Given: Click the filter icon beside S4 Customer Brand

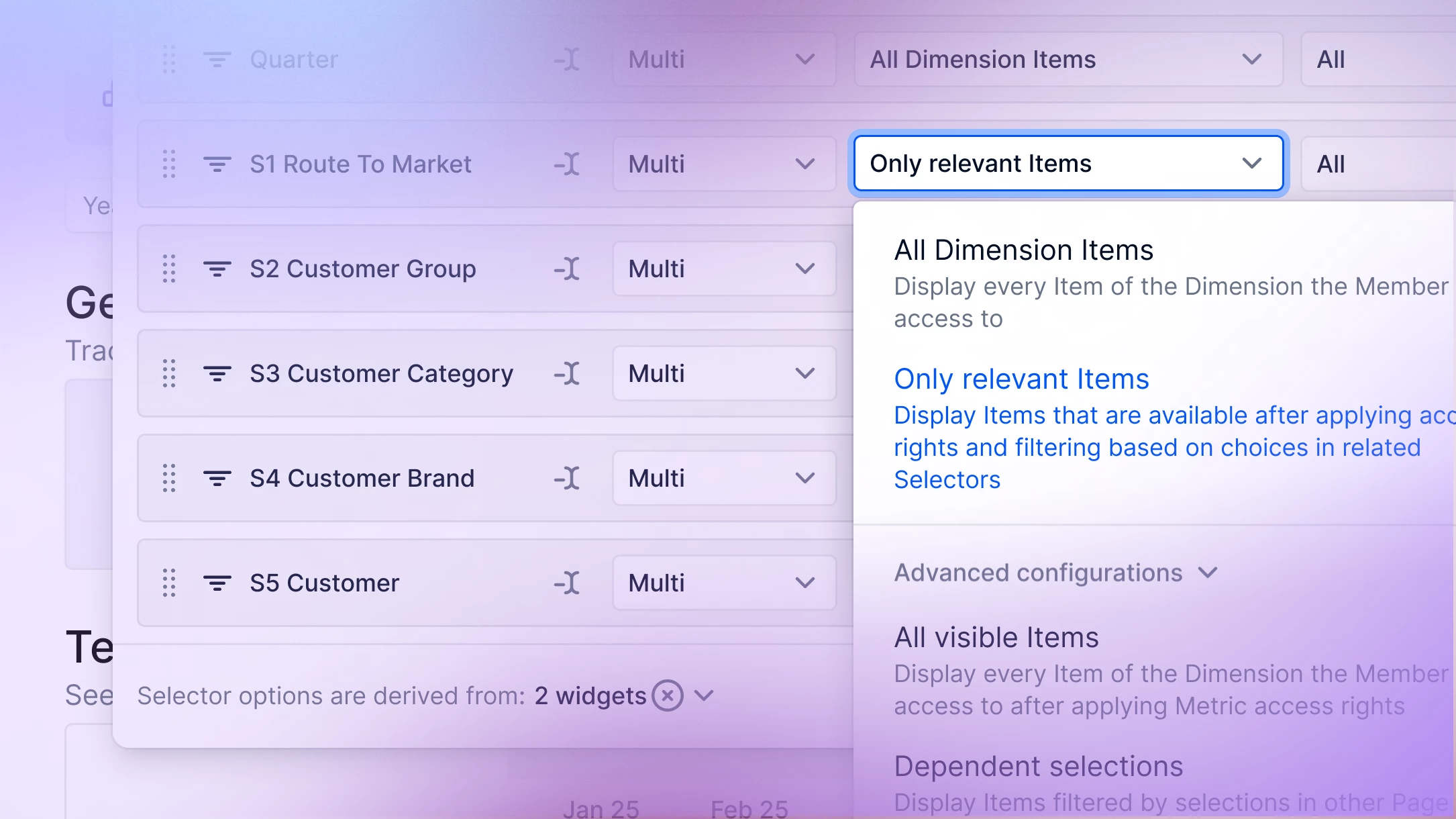Looking at the screenshot, I should [217, 478].
